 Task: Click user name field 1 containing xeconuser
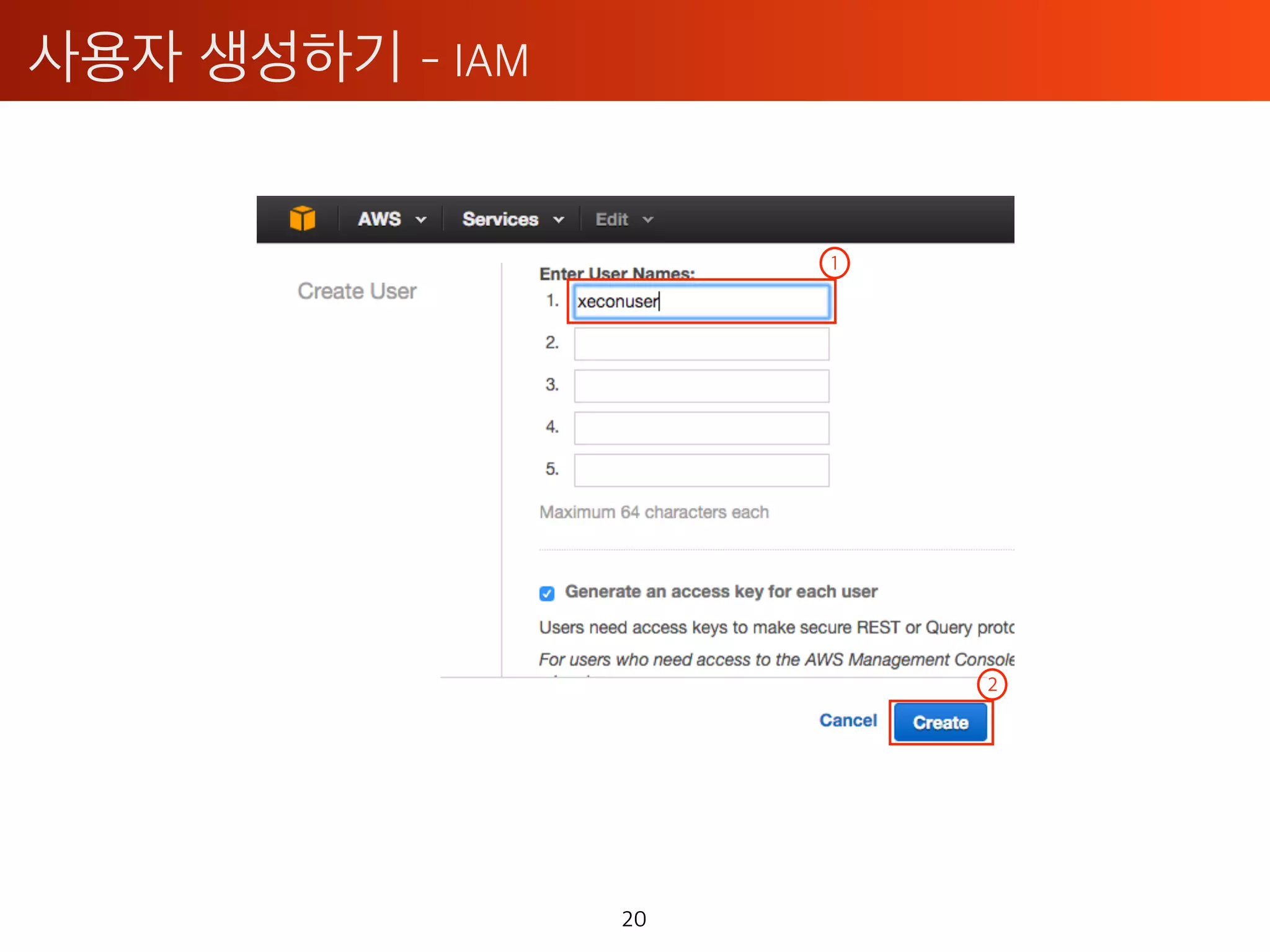click(701, 302)
